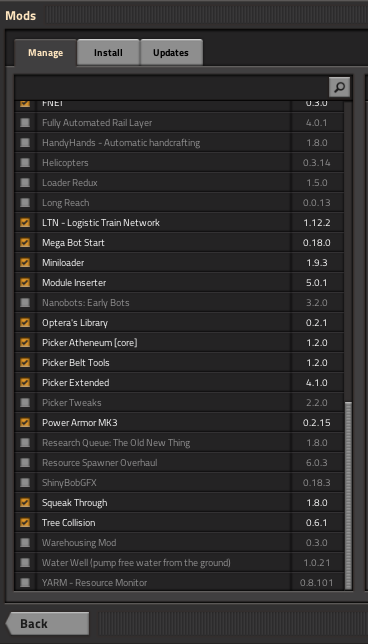Enable HandyHands automatic handcrafting checkbox
The image size is (368, 644).
25,143
